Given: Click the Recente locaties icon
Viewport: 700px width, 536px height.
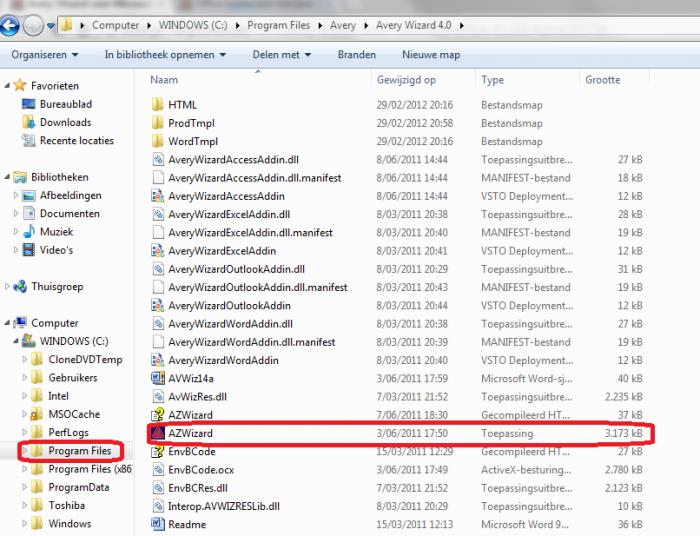Looking at the screenshot, I should [x=29, y=141].
